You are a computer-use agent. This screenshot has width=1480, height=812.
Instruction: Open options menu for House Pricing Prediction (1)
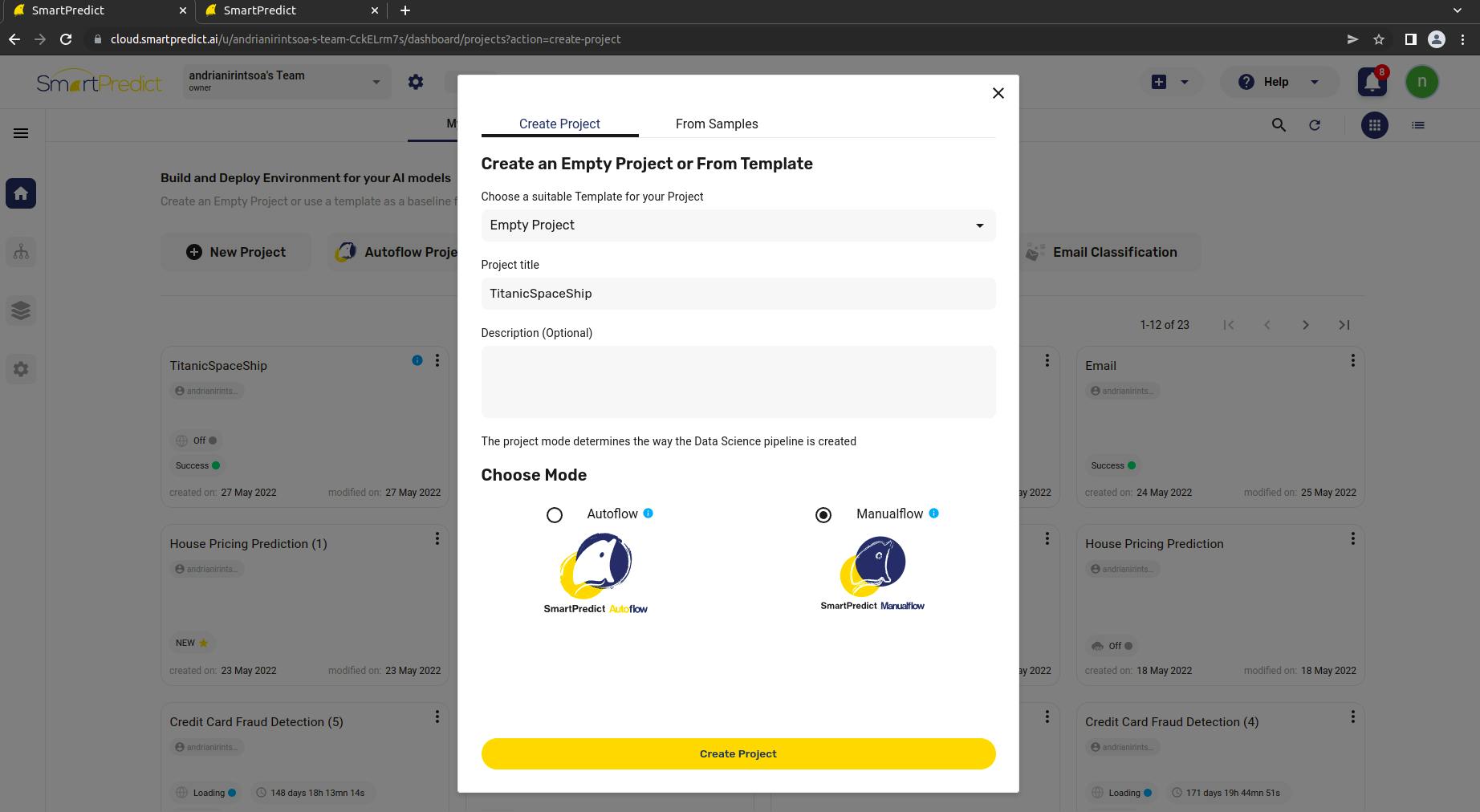[x=437, y=539]
